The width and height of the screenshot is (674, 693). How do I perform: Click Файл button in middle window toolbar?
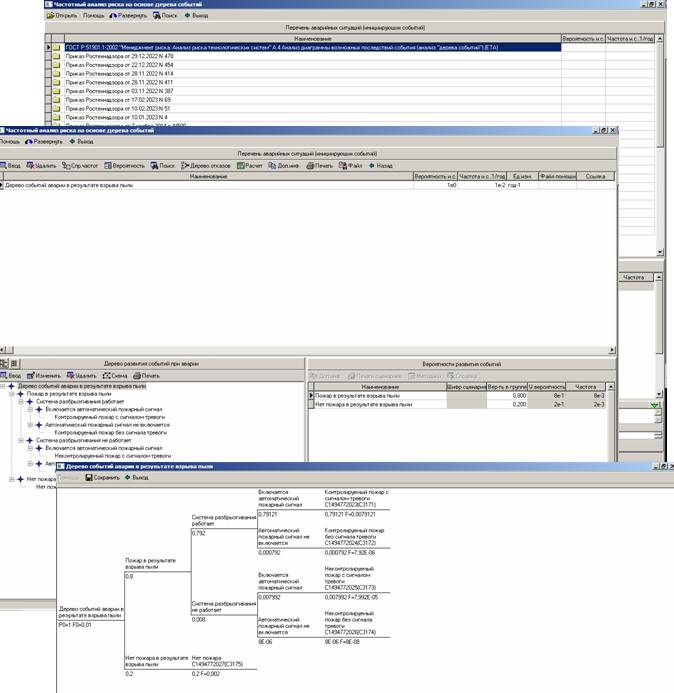[x=352, y=165]
